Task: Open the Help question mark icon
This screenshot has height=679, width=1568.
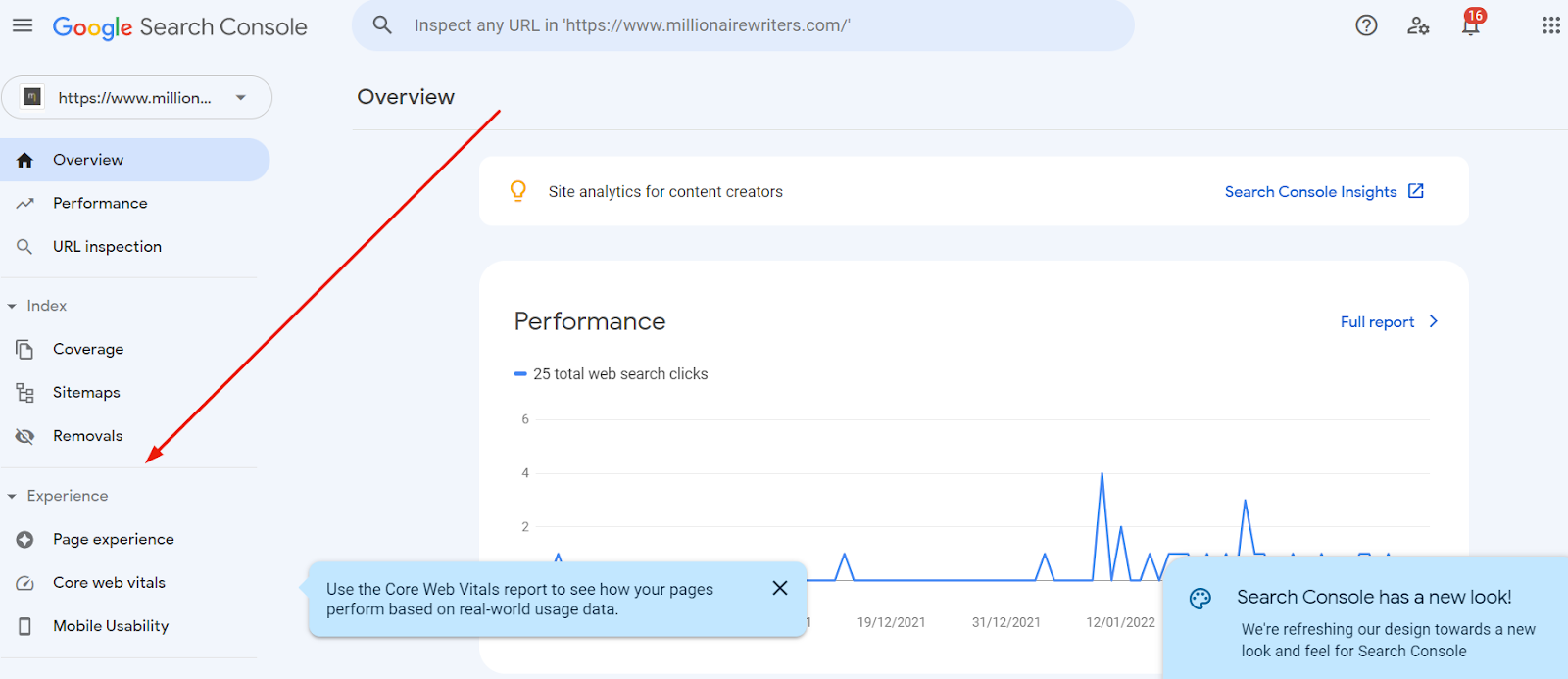Action: [1366, 25]
